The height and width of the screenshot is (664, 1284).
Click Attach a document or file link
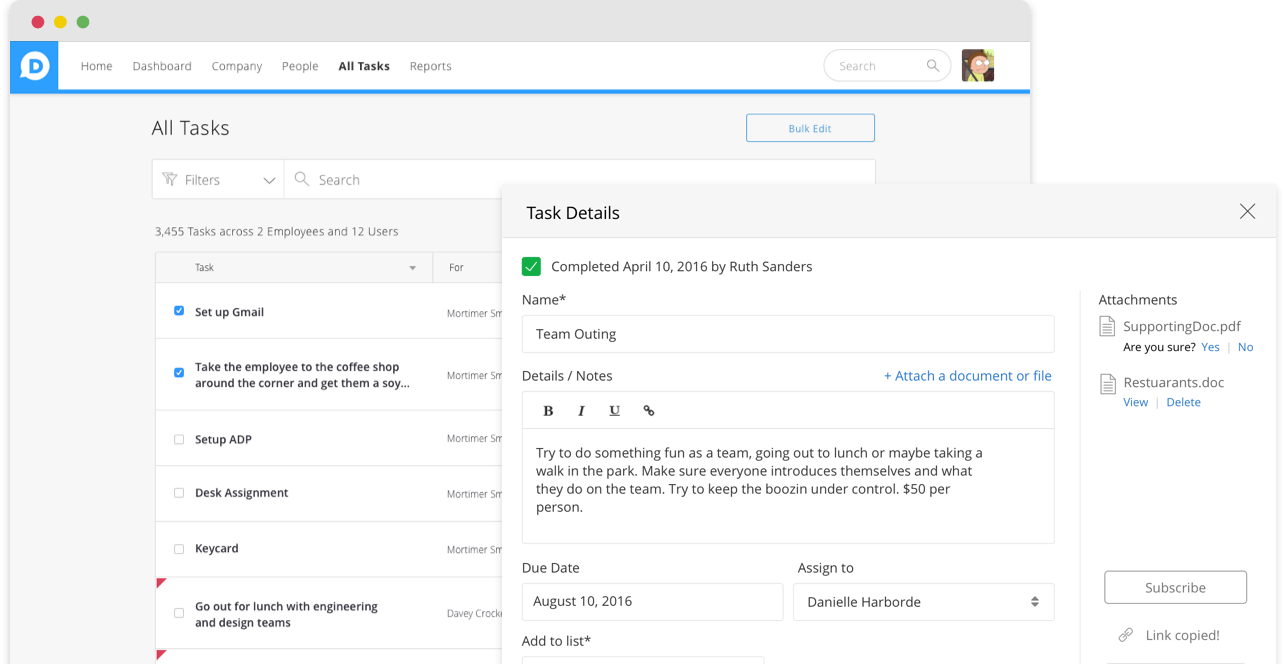coord(967,376)
